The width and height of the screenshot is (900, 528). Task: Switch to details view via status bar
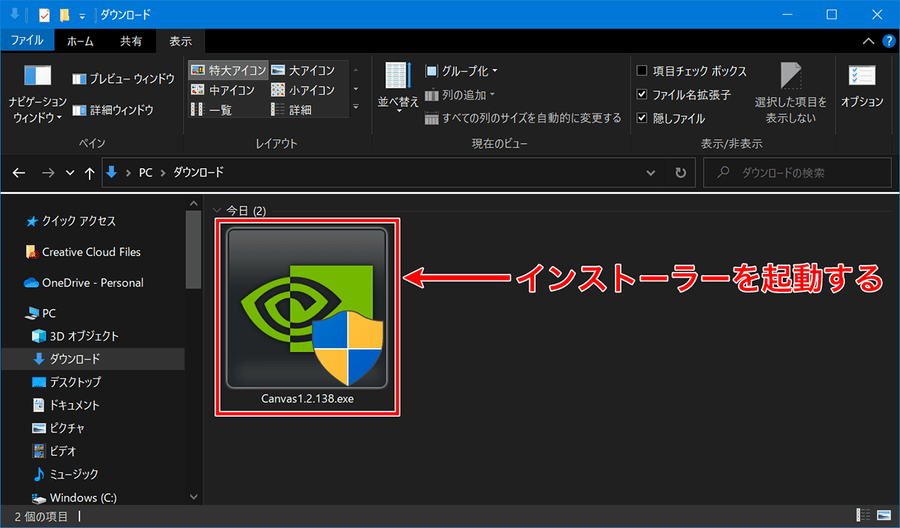863,515
